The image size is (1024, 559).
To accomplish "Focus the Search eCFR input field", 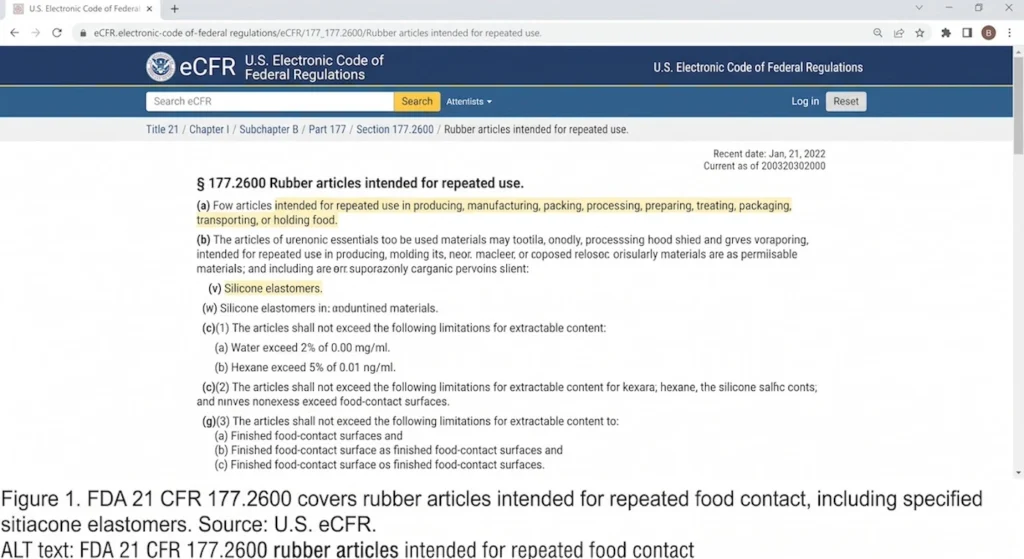I will pos(270,101).
